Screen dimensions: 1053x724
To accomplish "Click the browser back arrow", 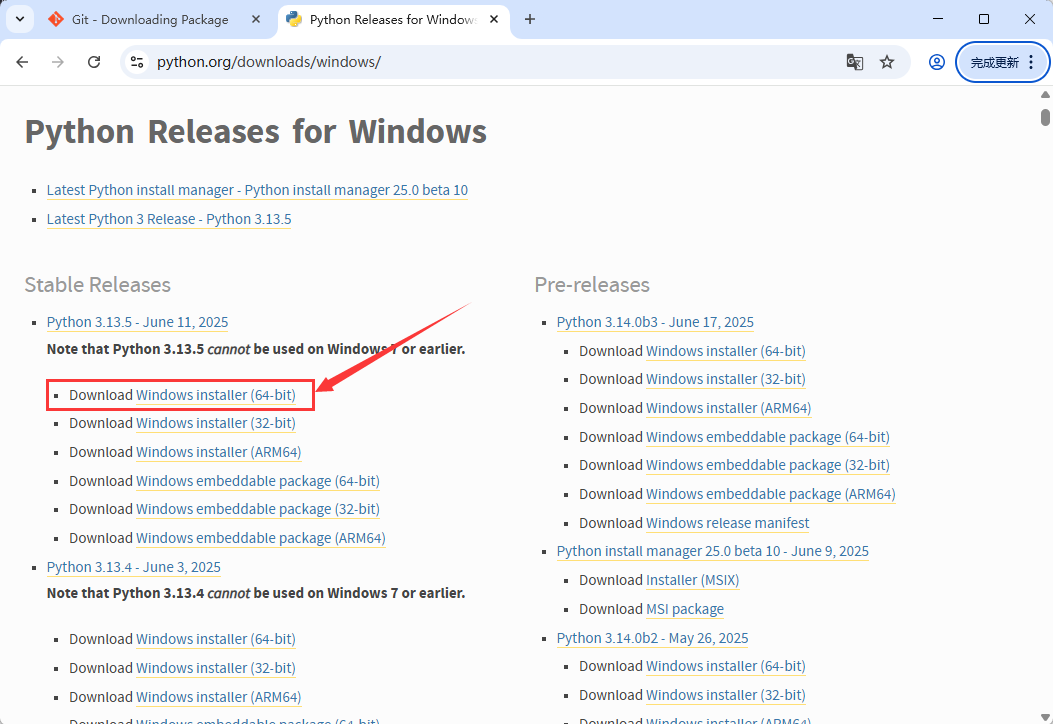I will 22,62.
